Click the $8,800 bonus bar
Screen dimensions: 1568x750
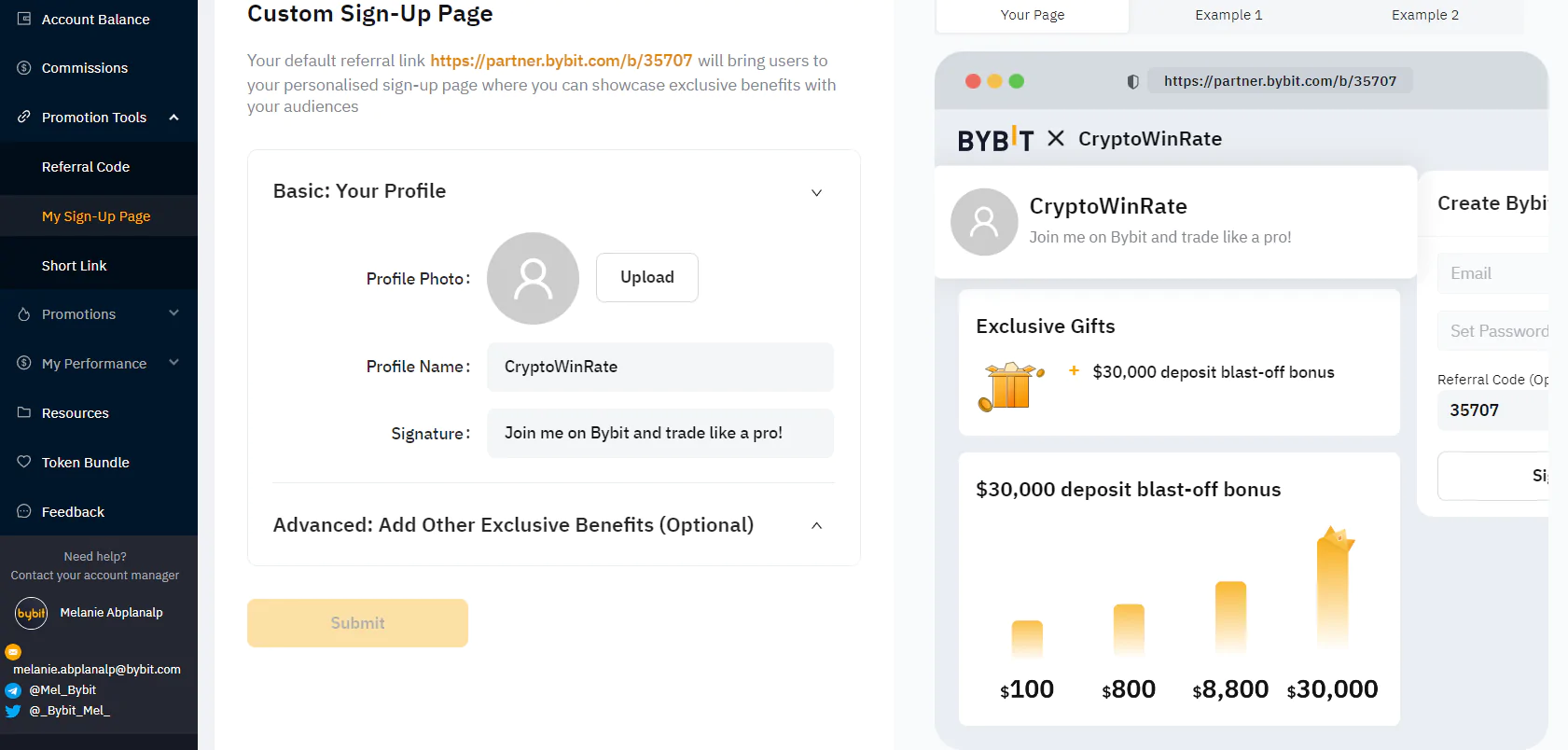click(1230, 618)
